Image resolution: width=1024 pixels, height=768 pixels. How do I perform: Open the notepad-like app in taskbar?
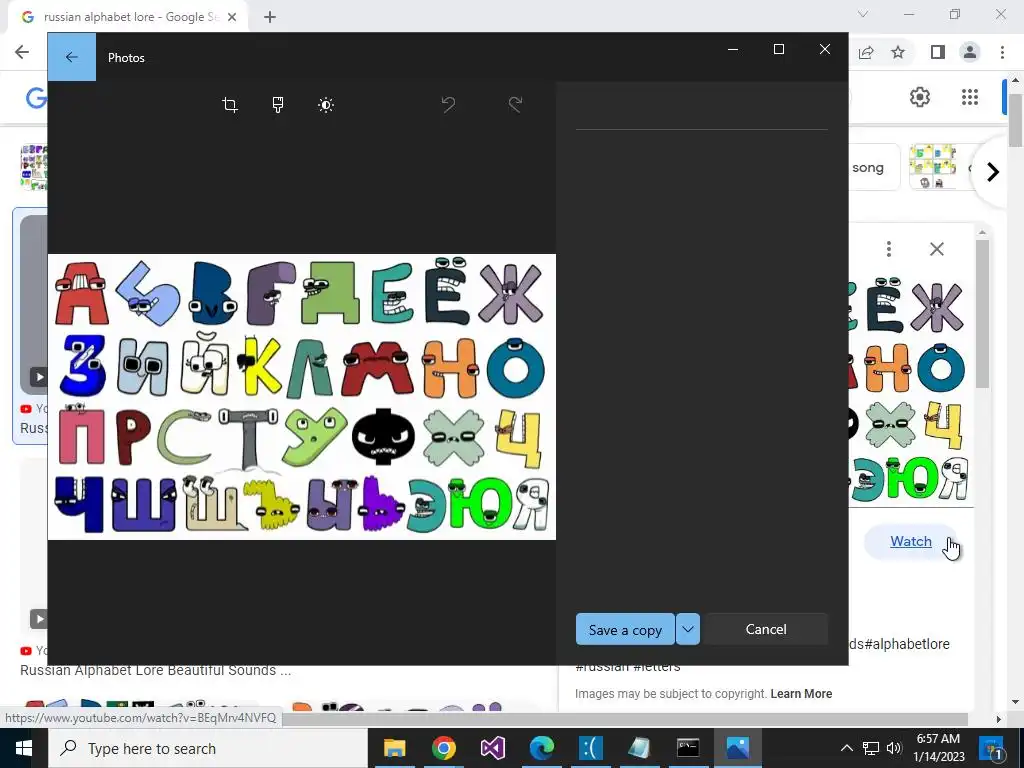[x=639, y=748]
